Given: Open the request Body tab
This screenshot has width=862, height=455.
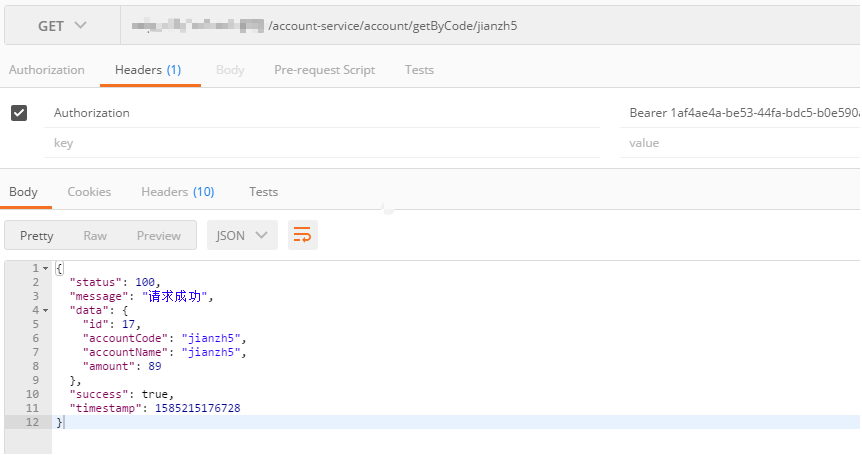Looking at the screenshot, I should coord(230,70).
